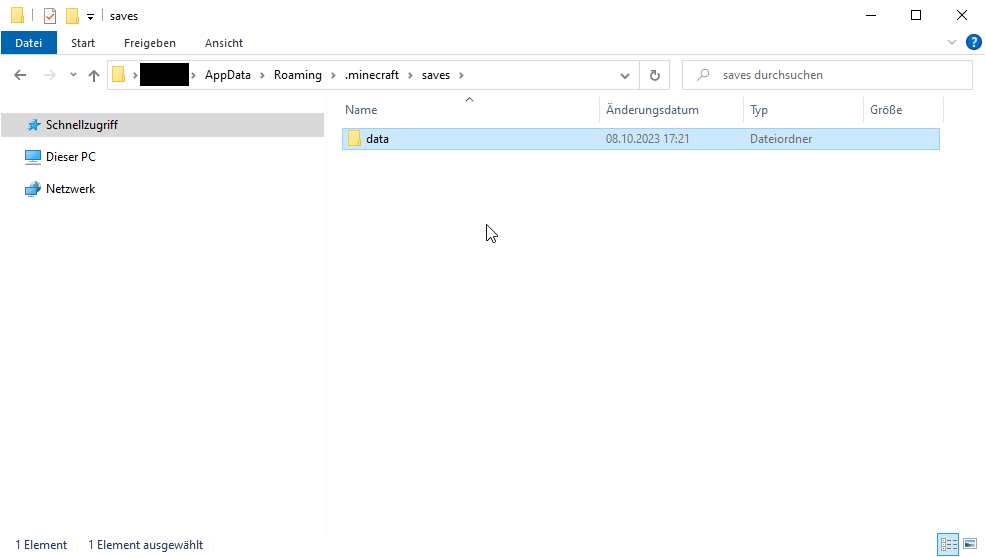Minimize the saves window
986x557 pixels.
coord(871,16)
